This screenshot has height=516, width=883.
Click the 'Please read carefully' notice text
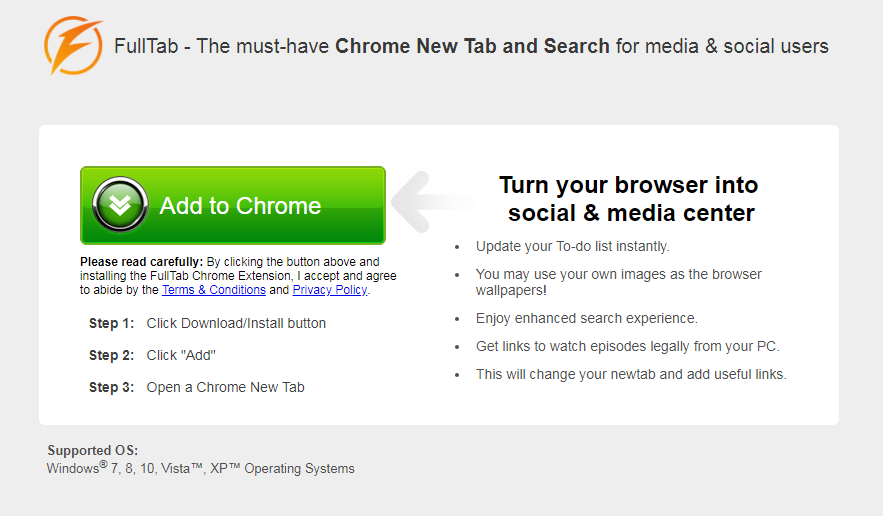pos(238,276)
